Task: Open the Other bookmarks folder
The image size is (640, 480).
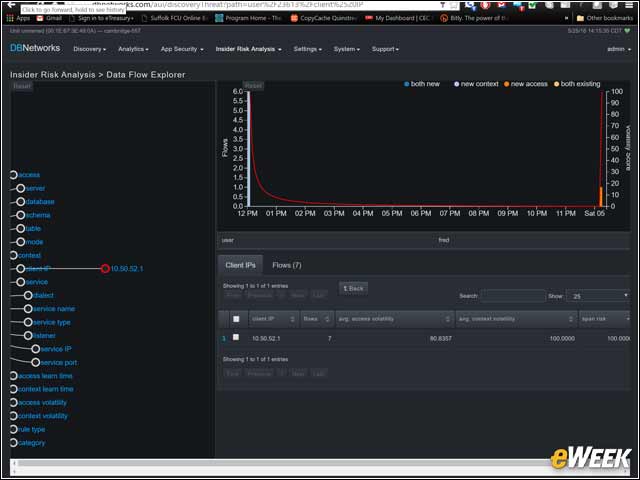Action: [x=605, y=18]
